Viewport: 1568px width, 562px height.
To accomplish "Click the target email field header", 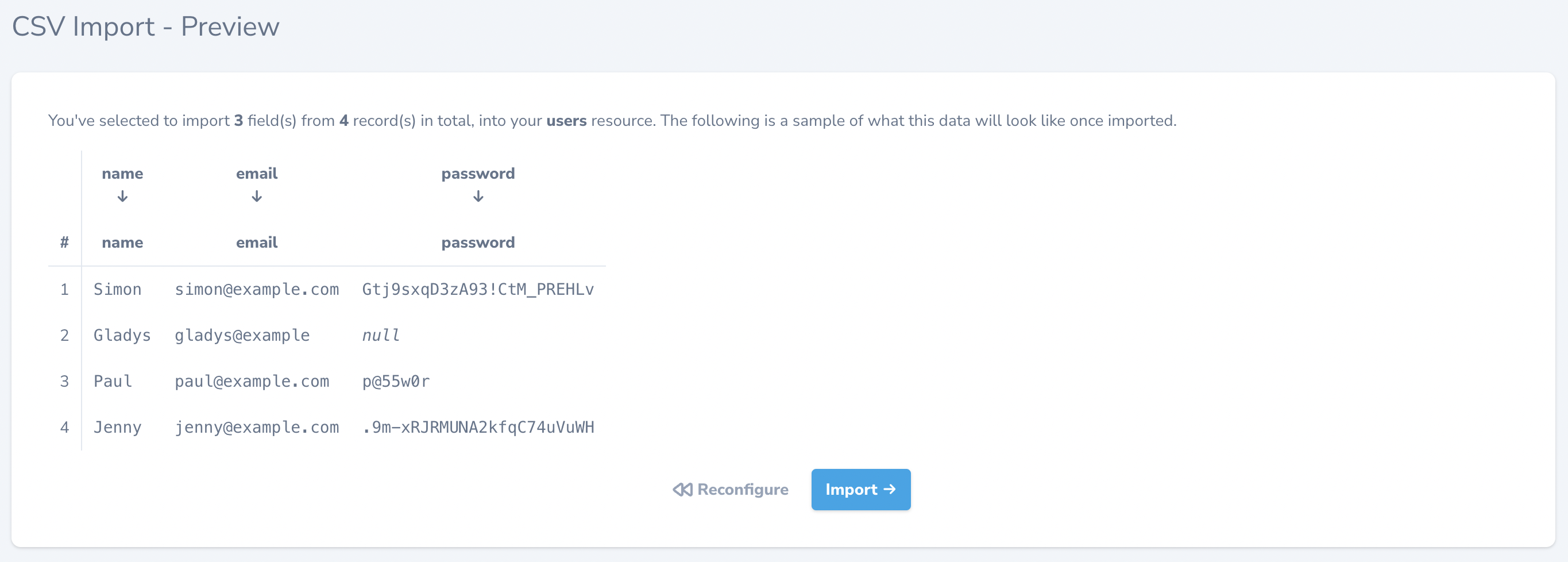I will click(x=257, y=242).
